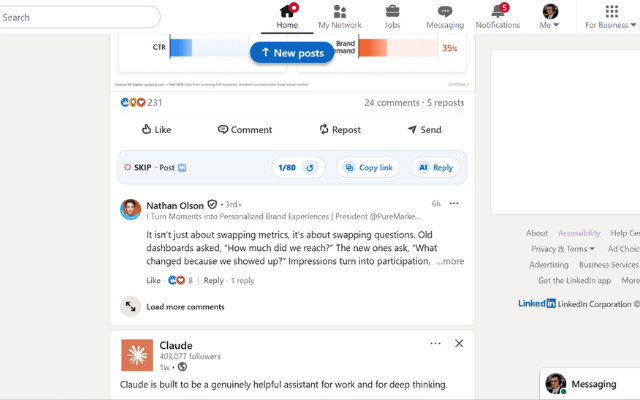The width and height of the screenshot is (640, 400).
Task: Click the 403,077 followers text
Action: coord(189,356)
